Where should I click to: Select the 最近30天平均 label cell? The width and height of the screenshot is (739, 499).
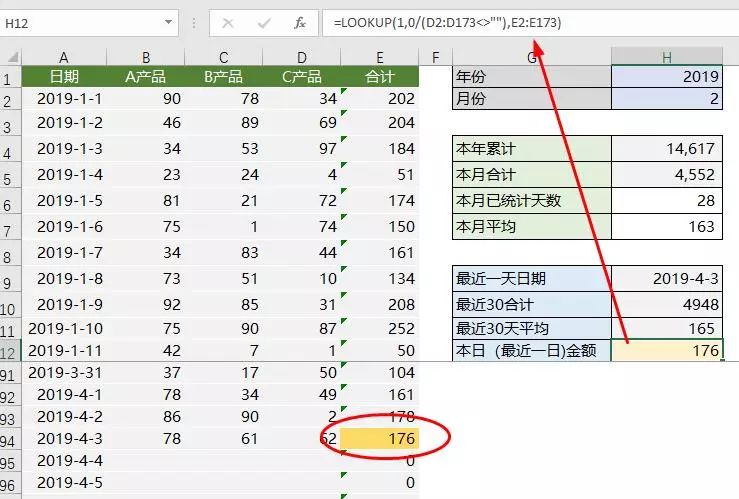coord(532,328)
